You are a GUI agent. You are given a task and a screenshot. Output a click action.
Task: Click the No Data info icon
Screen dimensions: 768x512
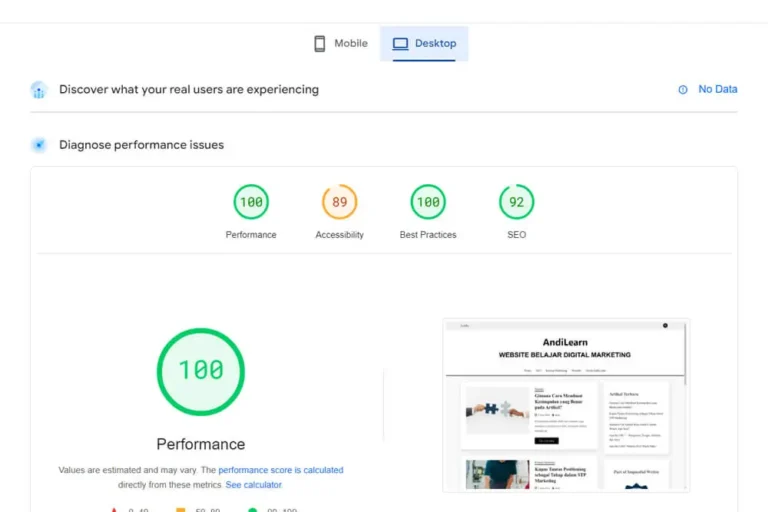tap(683, 90)
